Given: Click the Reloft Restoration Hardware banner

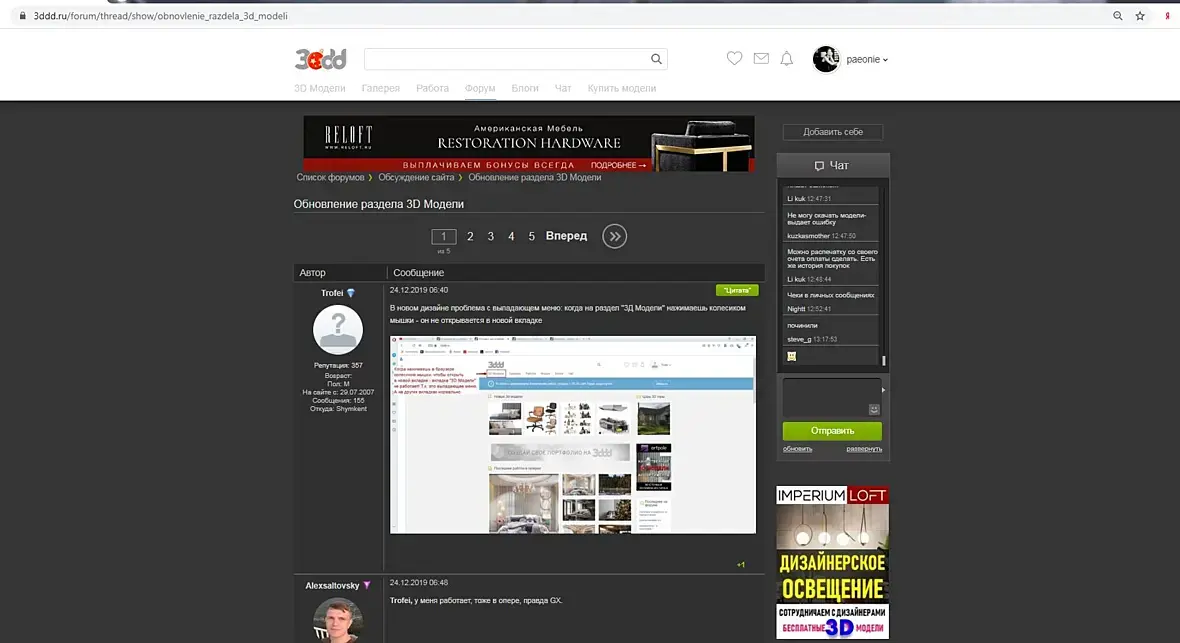Looking at the screenshot, I should [x=529, y=143].
